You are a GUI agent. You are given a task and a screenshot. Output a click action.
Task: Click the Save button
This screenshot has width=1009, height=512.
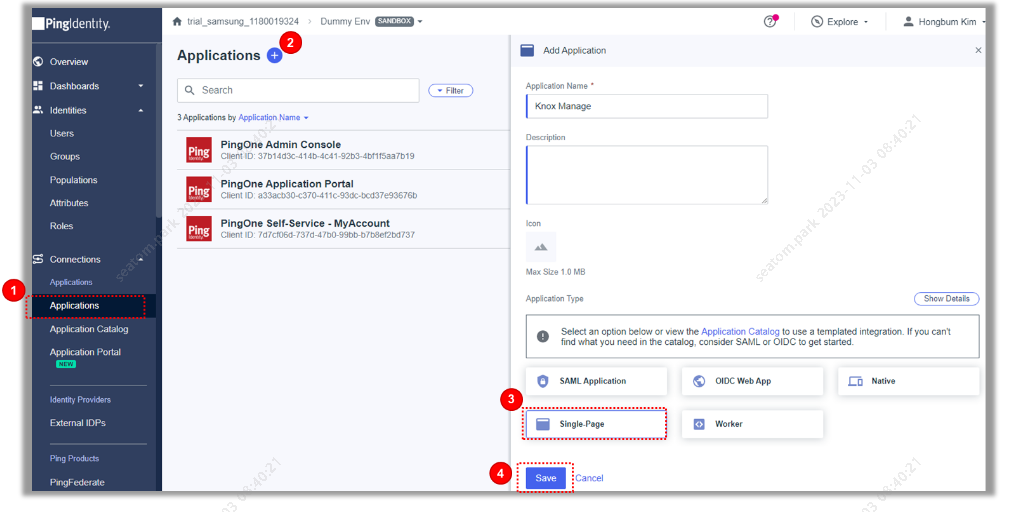coord(546,478)
